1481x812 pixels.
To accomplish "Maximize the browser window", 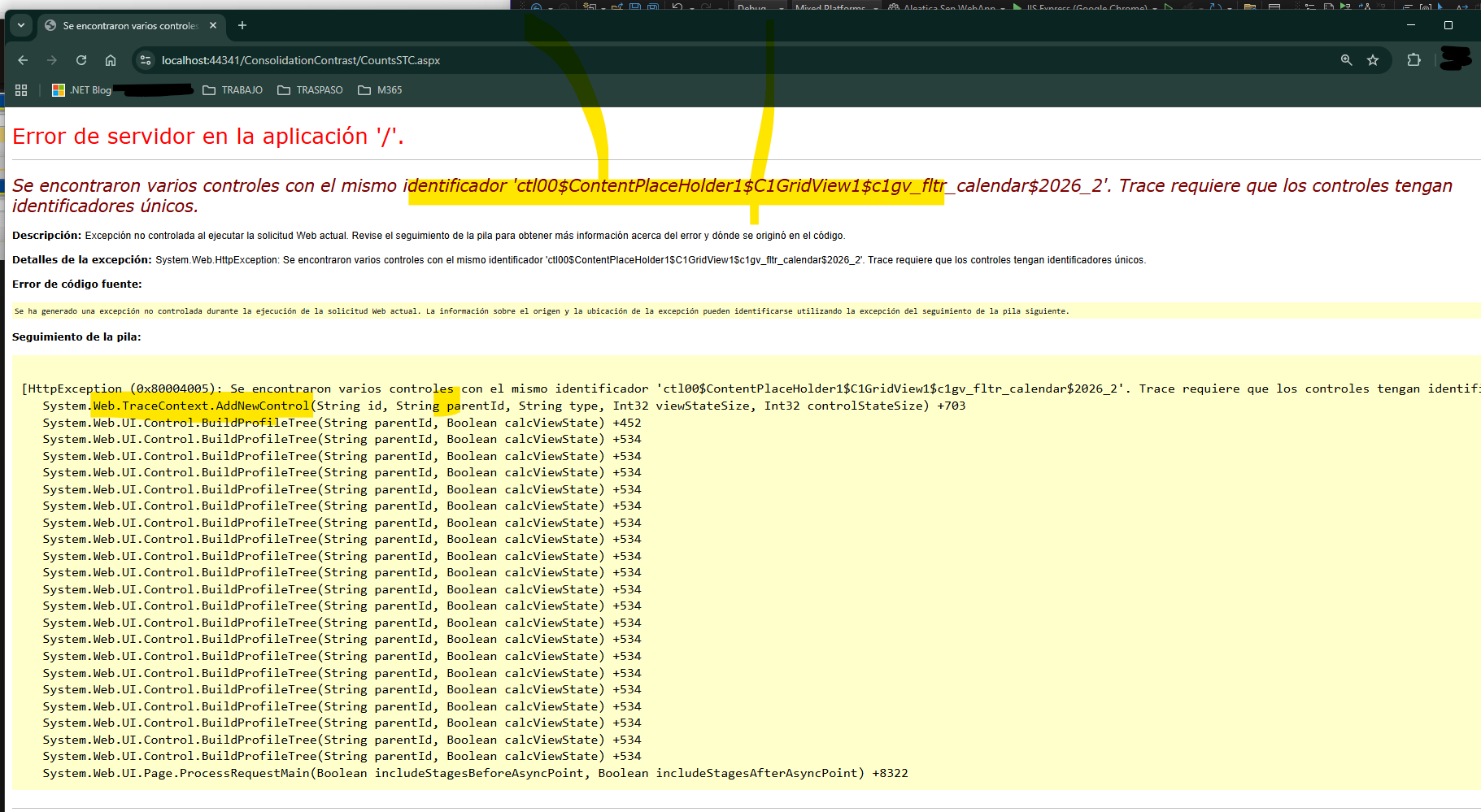I will coord(1448,25).
